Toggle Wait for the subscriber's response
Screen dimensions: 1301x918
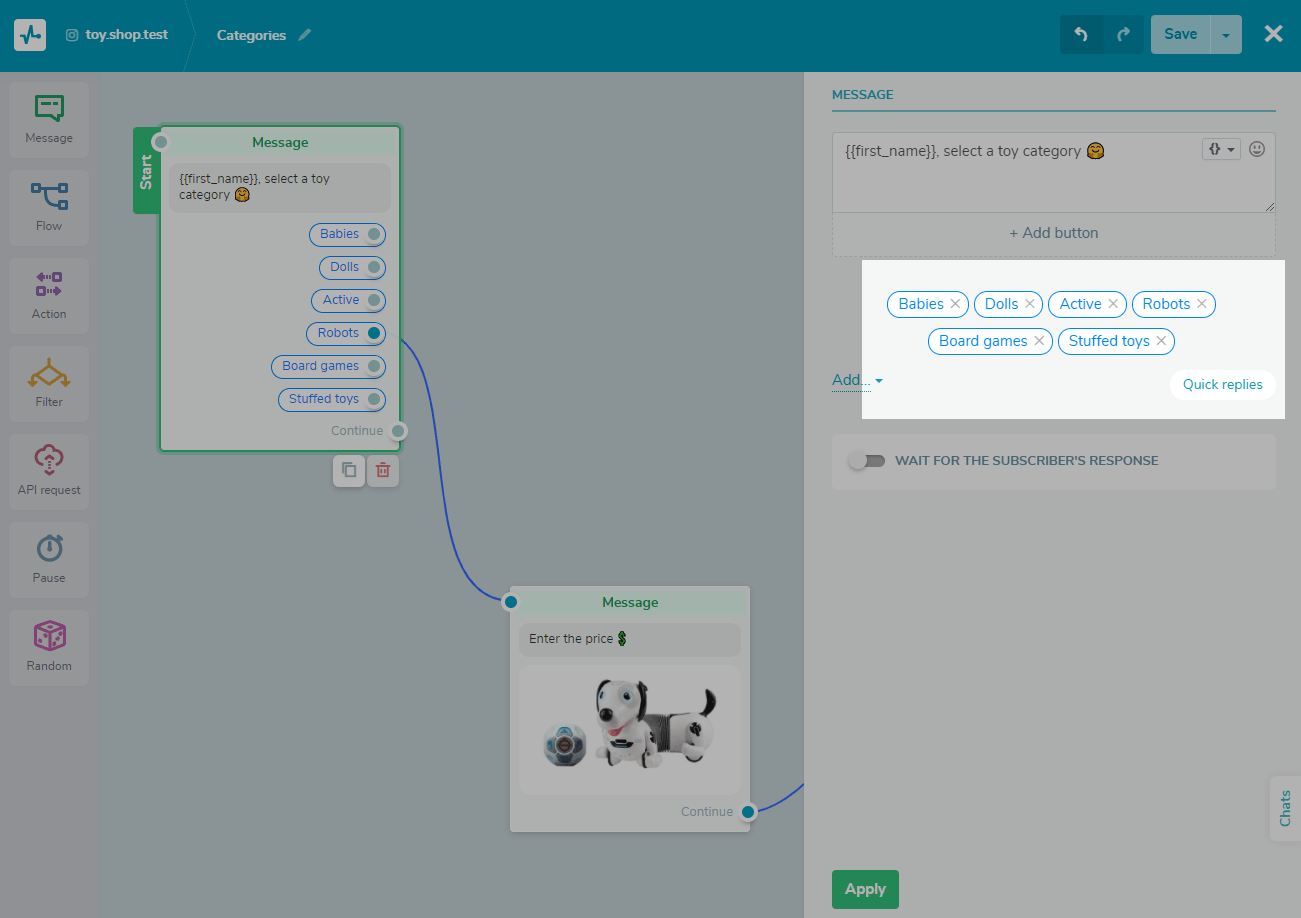866,461
